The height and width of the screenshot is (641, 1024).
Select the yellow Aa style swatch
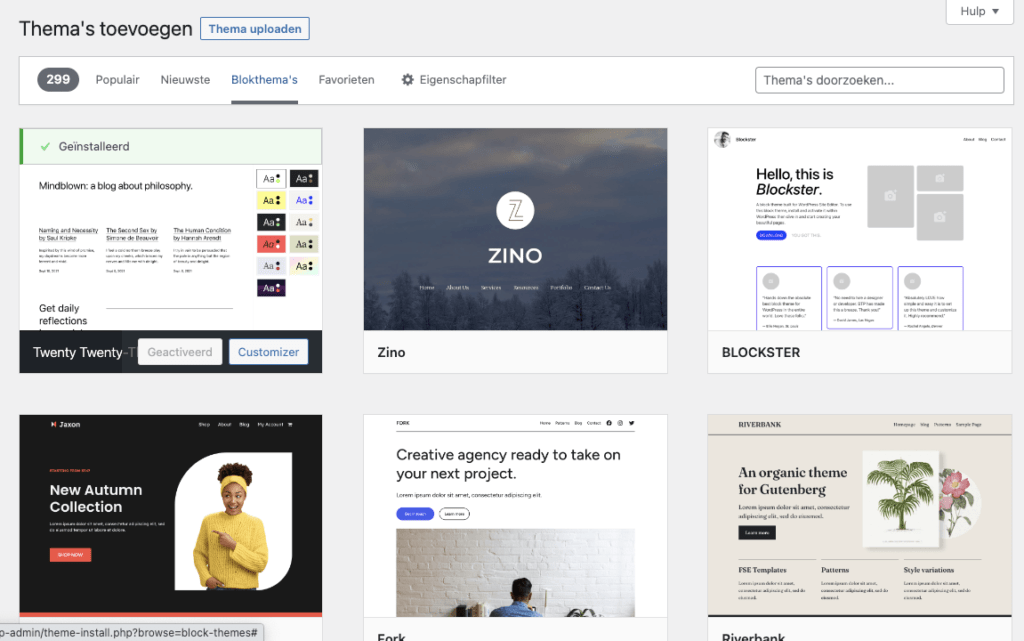click(x=271, y=200)
